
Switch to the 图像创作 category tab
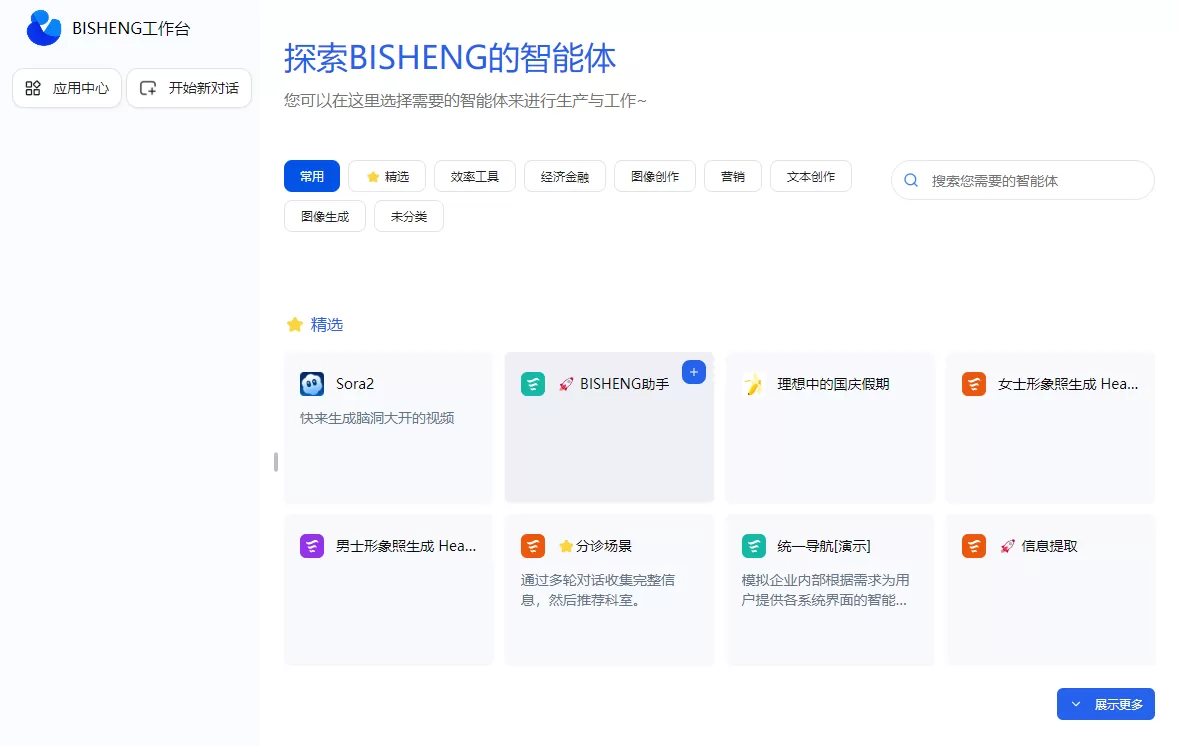point(655,176)
